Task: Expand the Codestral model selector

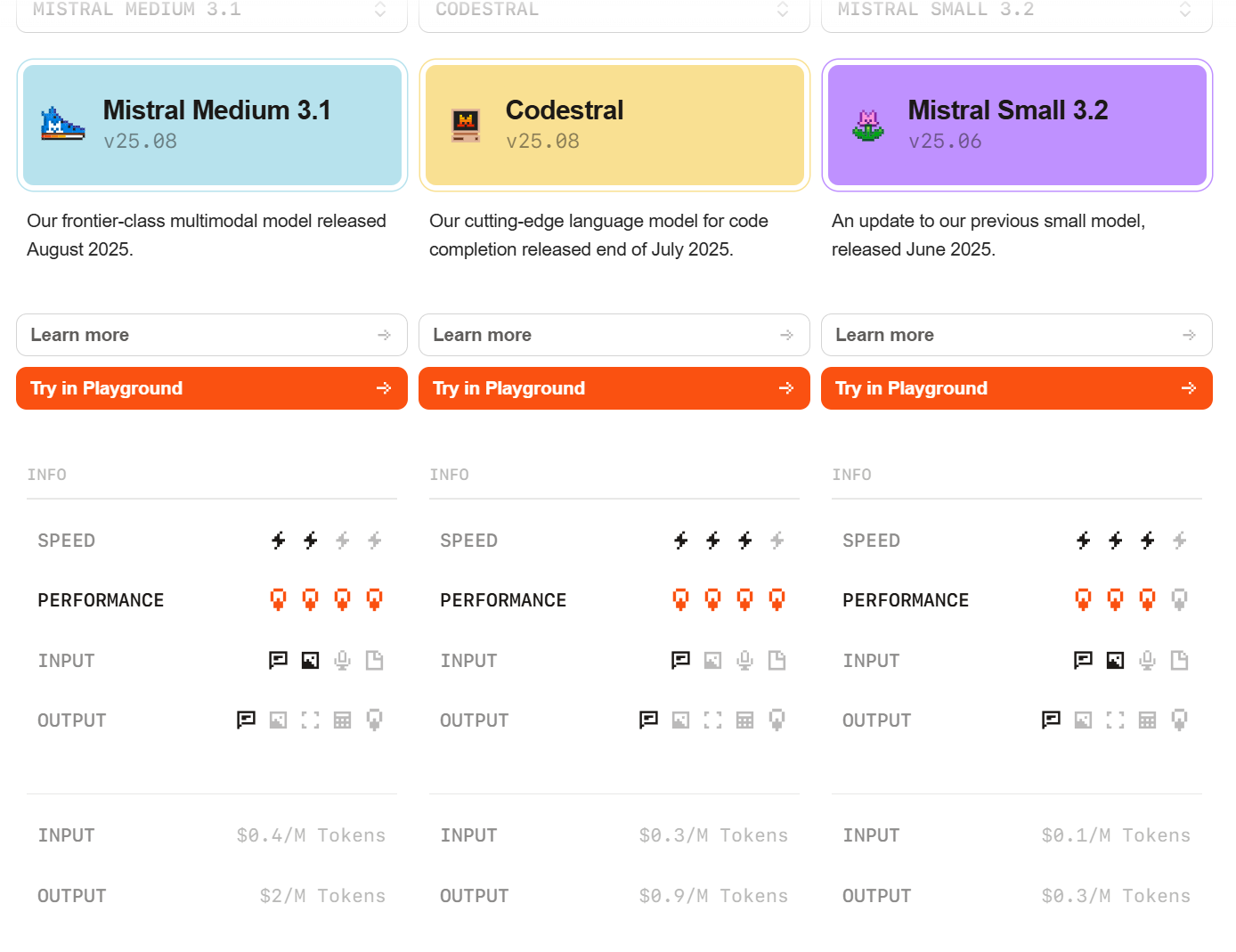Action: (614, 11)
